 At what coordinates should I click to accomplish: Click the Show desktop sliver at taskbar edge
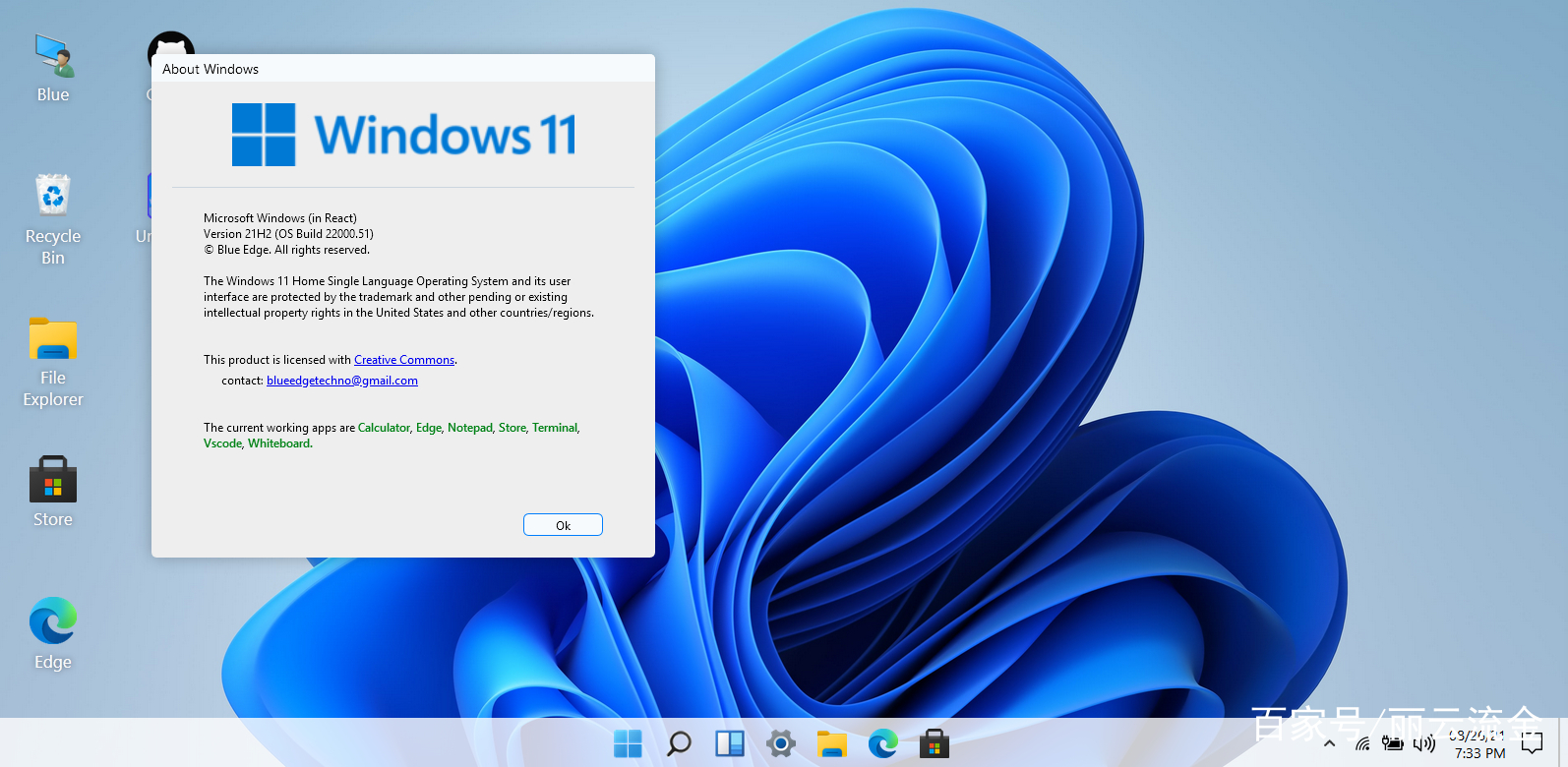pos(1562,744)
